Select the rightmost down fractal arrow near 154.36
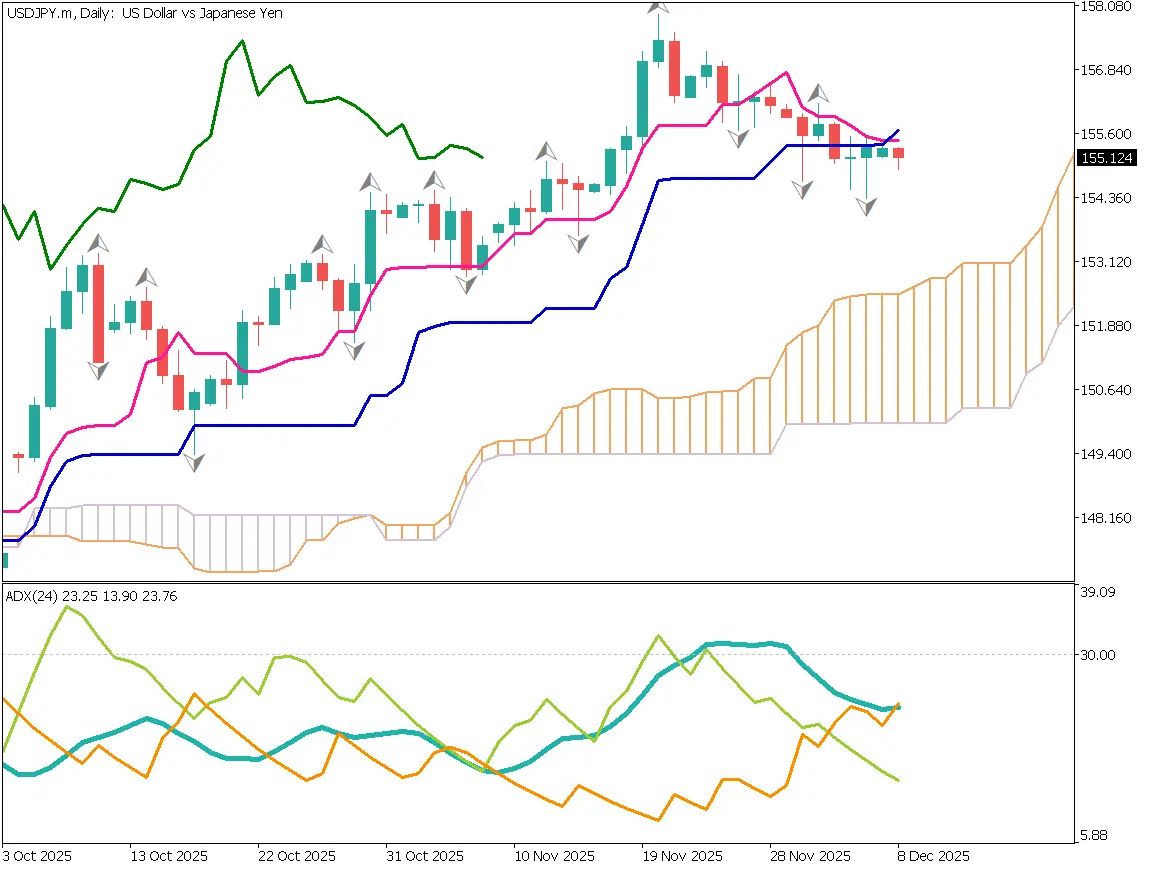1152x870 pixels. click(x=866, y=206)
